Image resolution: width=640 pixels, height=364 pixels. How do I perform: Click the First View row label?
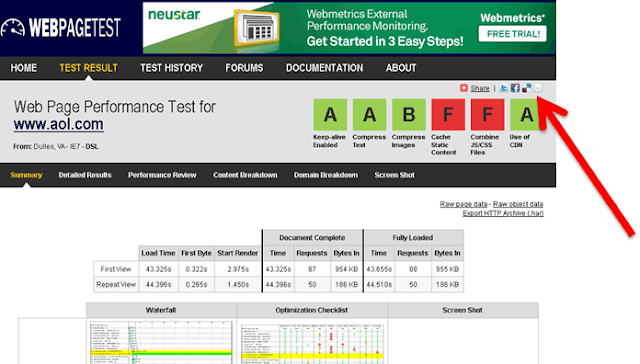click(116, 269)
